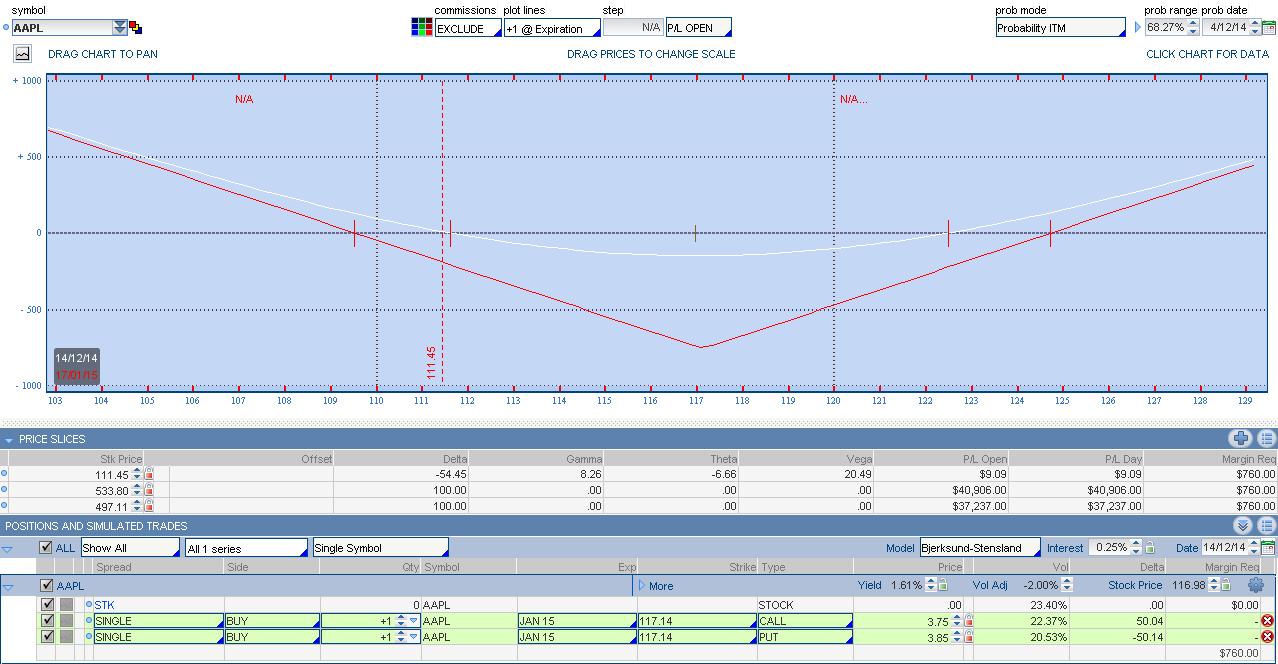Click the red-yellow-blue symbol link icon
1278x664 pixels.
[136, 28]
